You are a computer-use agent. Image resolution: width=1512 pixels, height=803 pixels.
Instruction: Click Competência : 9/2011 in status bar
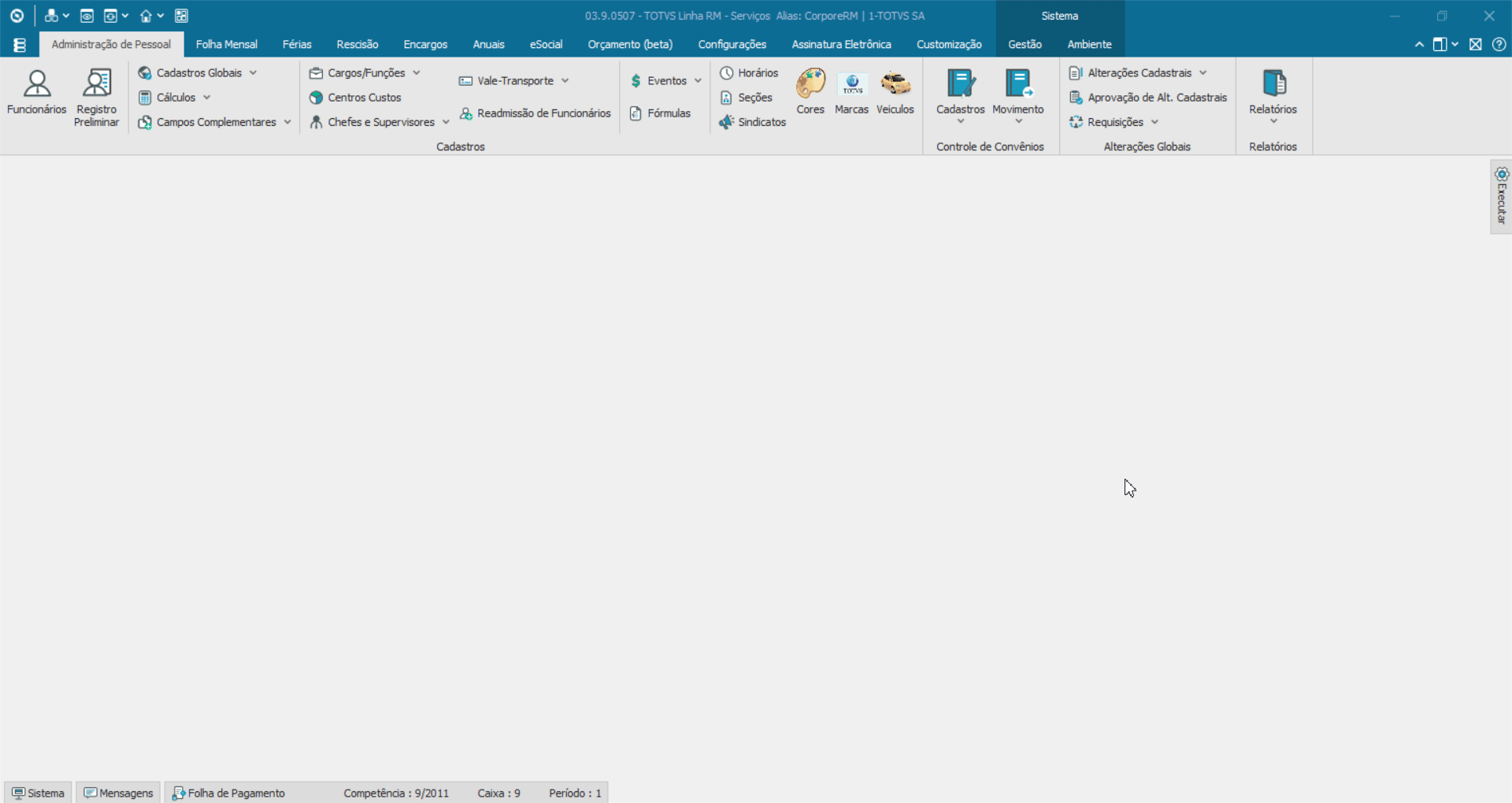[x=396, y=793]
